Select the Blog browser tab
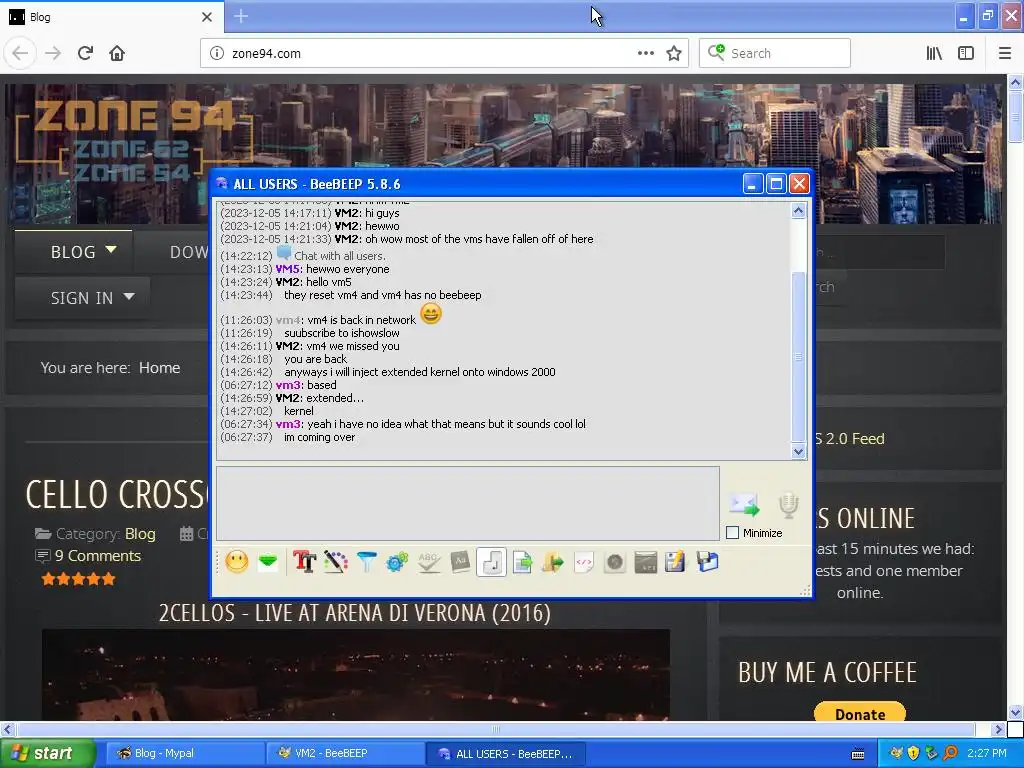 (112, 17)
